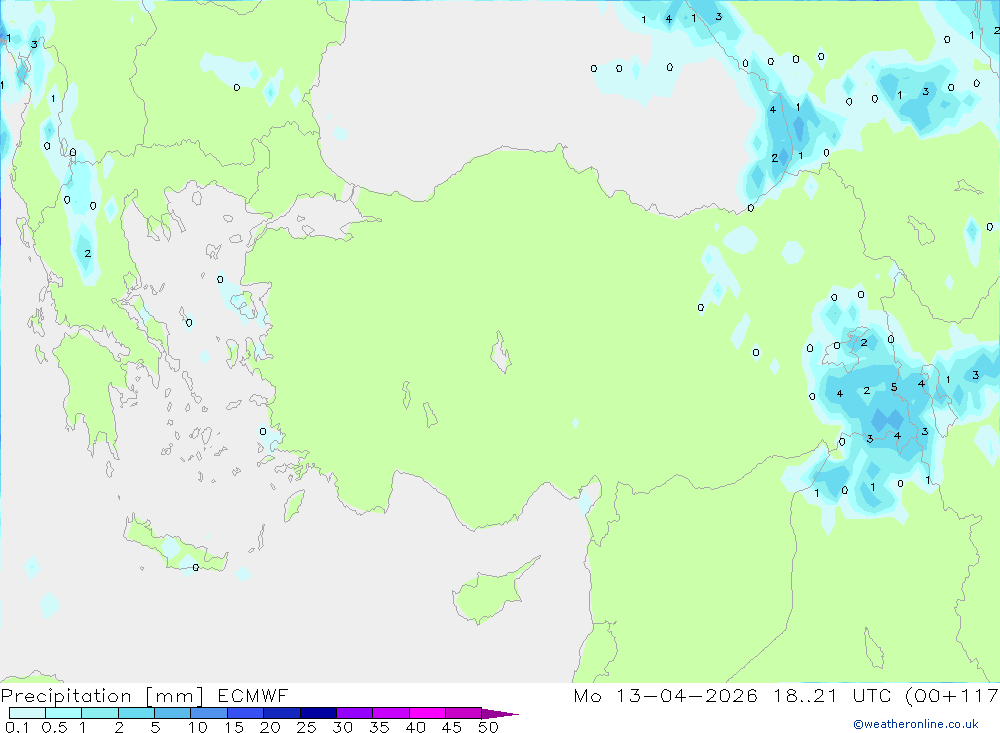Click the '5' precipitation value on the map

pos(894,387)
